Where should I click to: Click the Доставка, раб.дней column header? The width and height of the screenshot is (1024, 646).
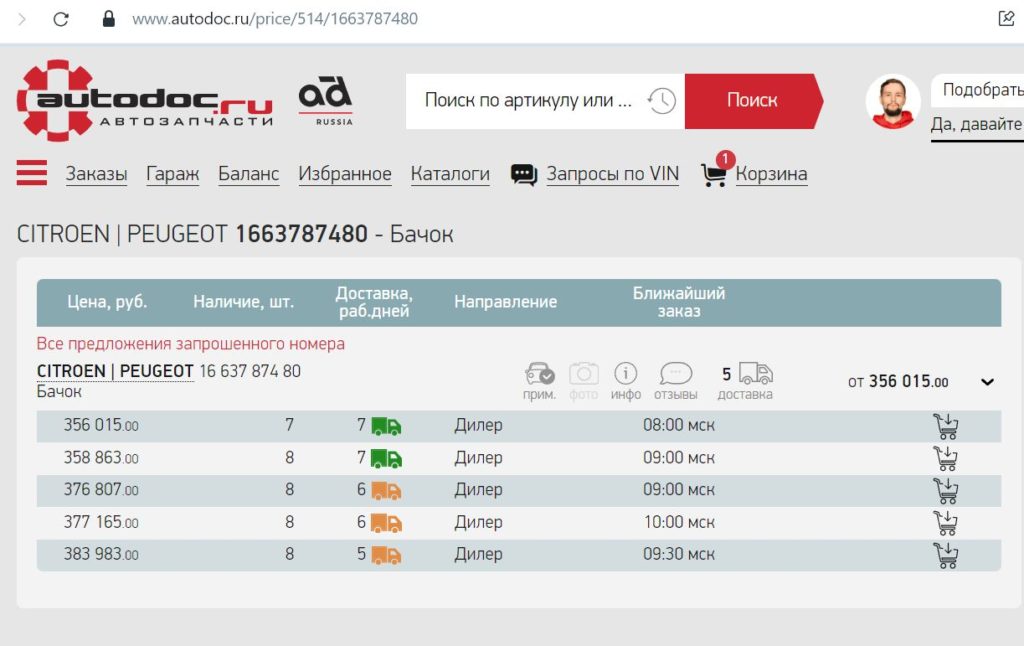(374, 302)
